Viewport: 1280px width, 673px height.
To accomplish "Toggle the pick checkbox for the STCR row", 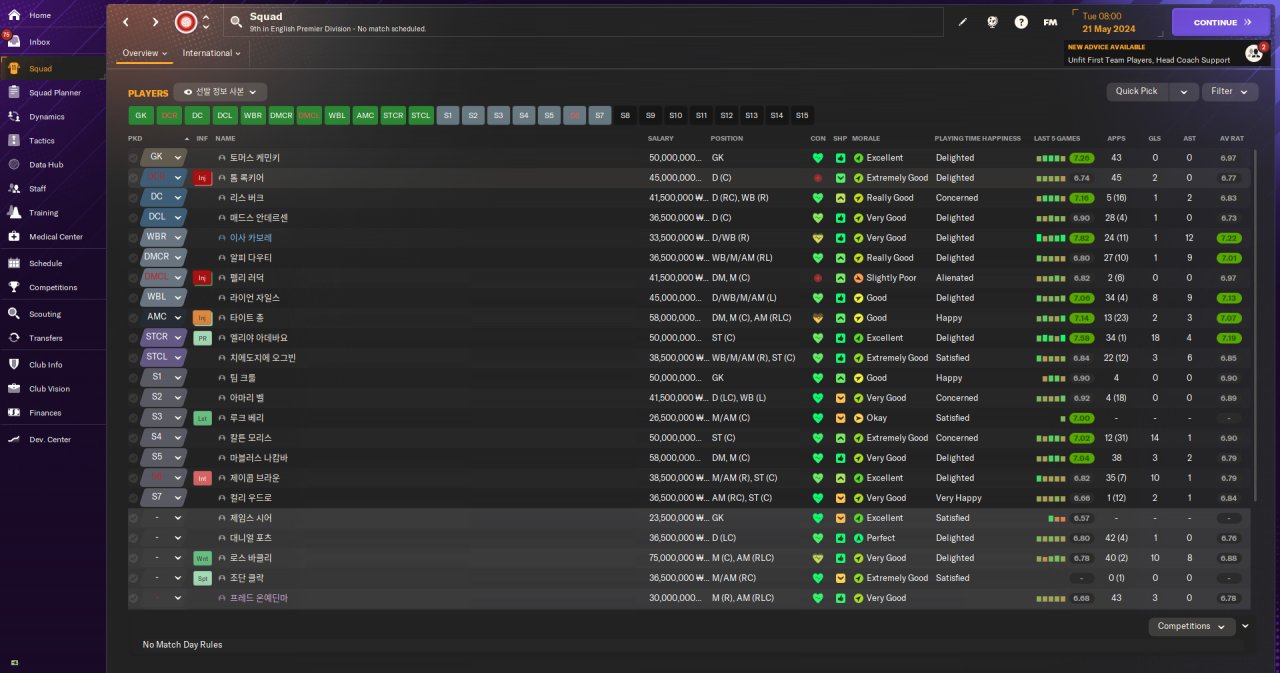I will click(x=134, y=338).
